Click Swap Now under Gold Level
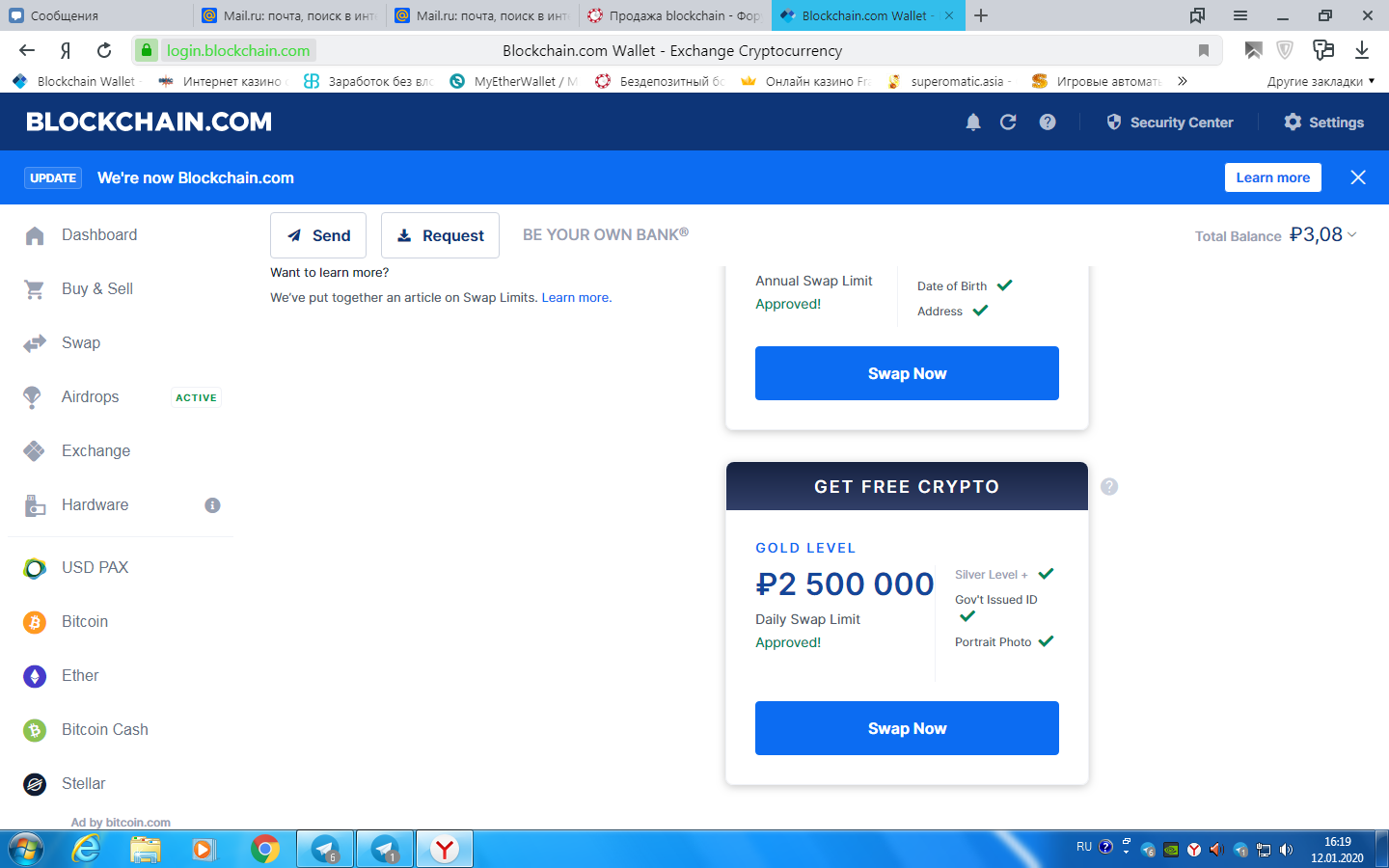The image size is (1389, 868). 907,728
